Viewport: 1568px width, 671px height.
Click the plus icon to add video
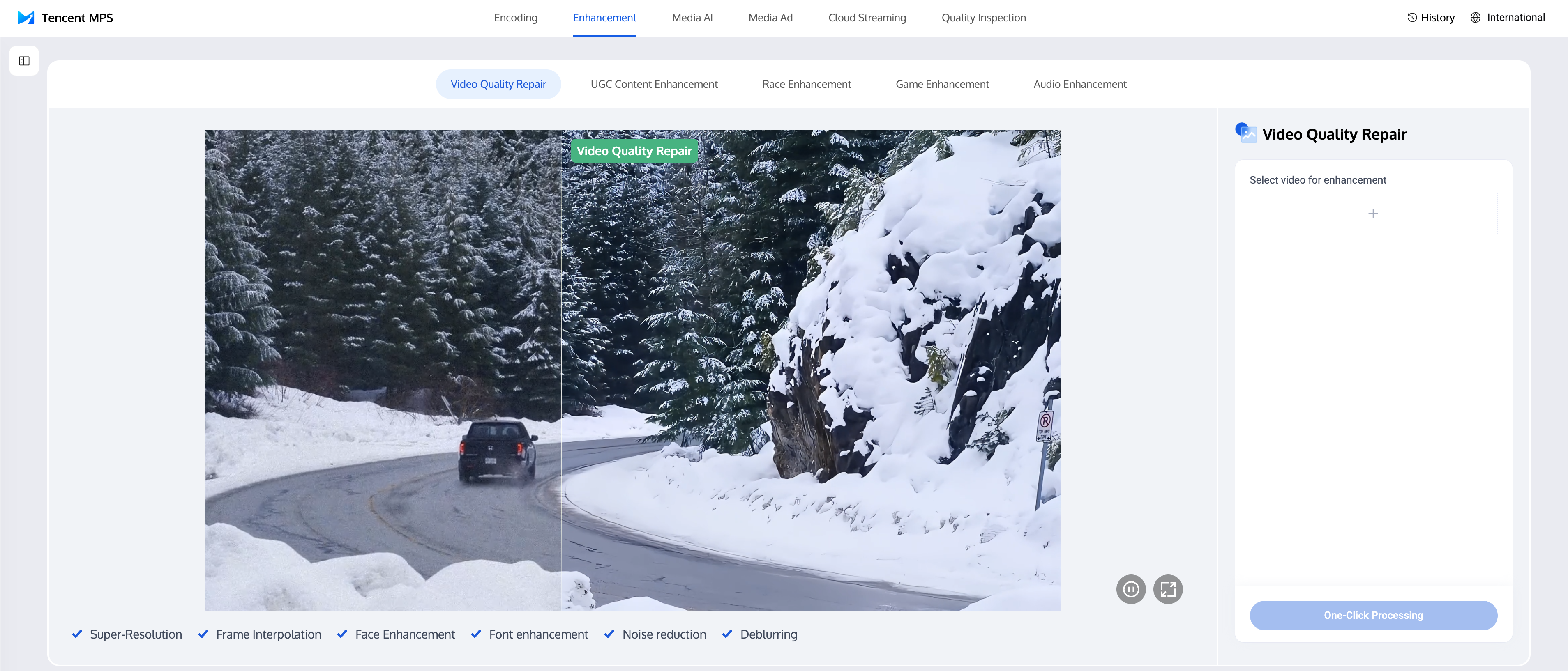[1373, 214]
